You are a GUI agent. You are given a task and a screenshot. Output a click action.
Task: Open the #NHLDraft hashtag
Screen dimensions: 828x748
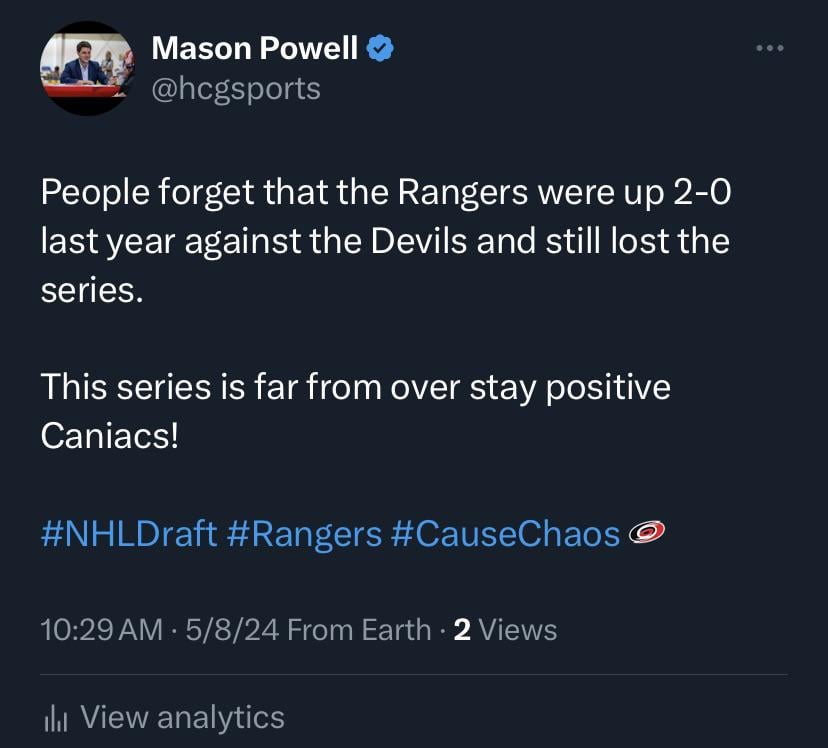tap(129, 533)
